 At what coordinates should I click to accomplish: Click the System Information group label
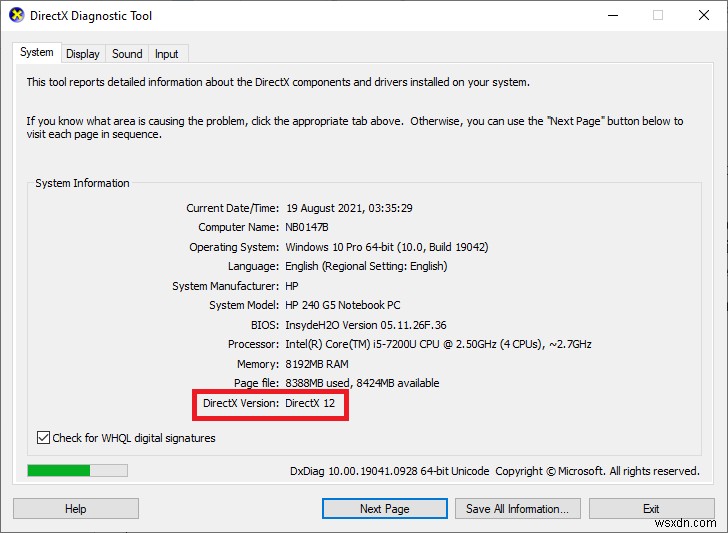pos(83,183)
